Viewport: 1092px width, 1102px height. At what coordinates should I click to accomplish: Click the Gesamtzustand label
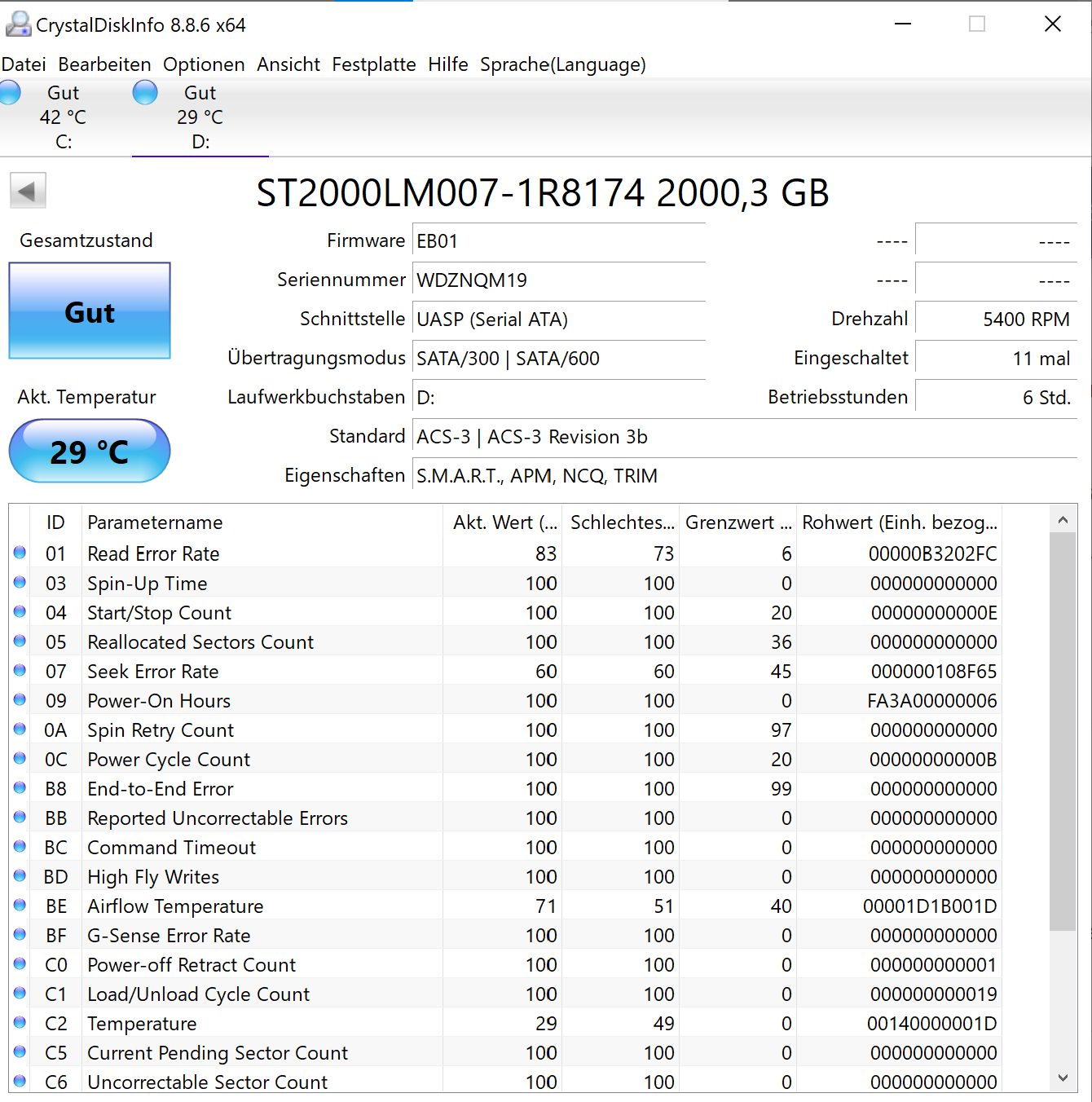[86, 240]
